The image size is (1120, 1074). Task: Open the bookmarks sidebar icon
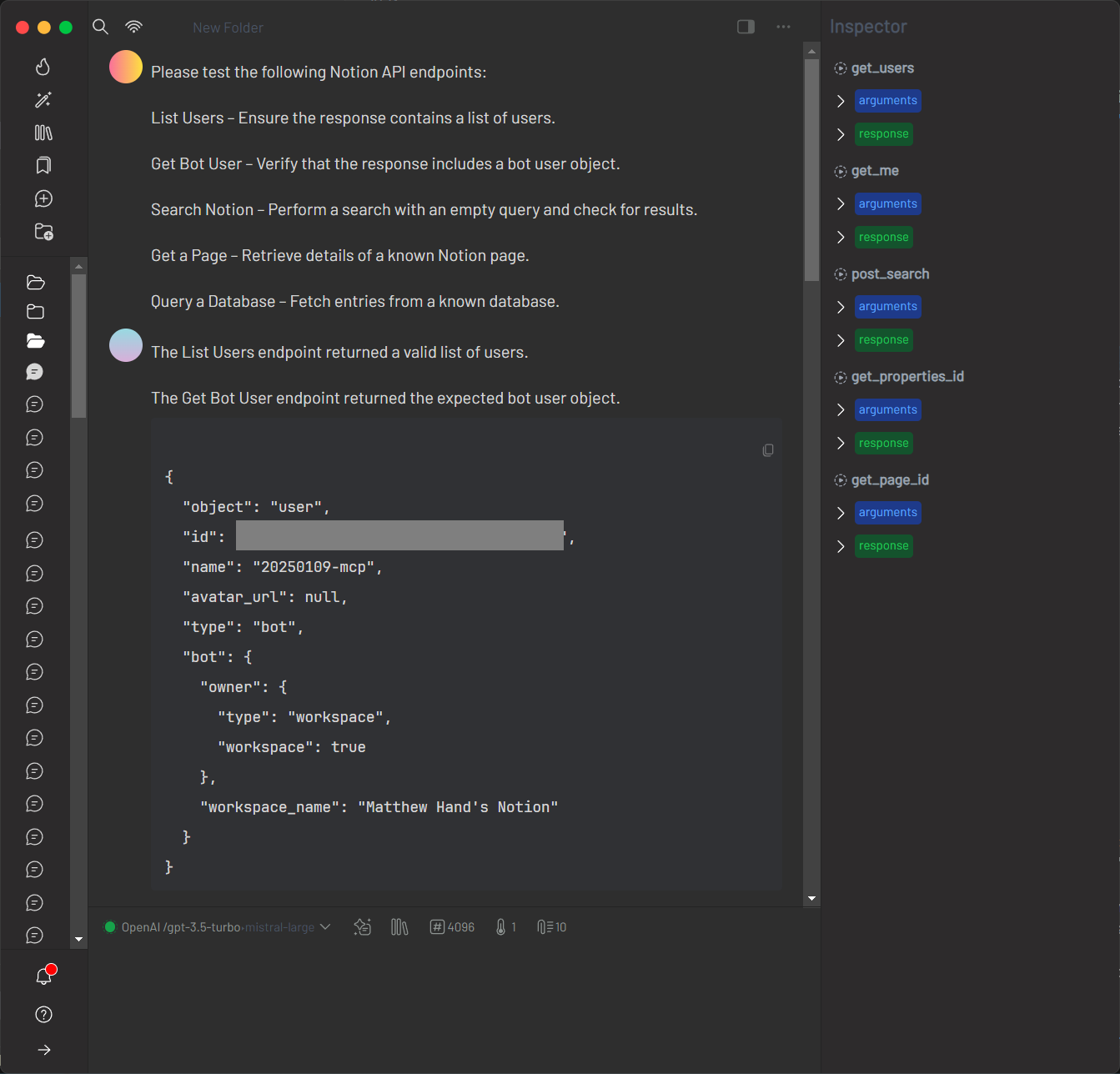[x=43, y=165]
